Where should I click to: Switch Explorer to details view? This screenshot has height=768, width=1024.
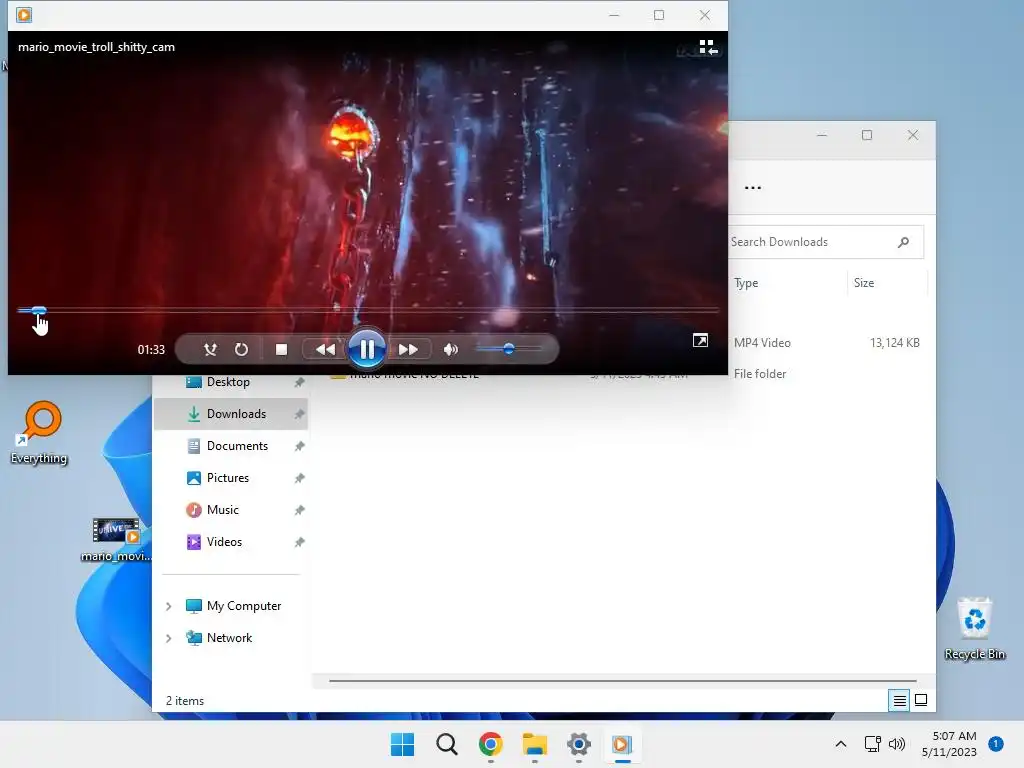pyautogui.click(x=899, y=701)
